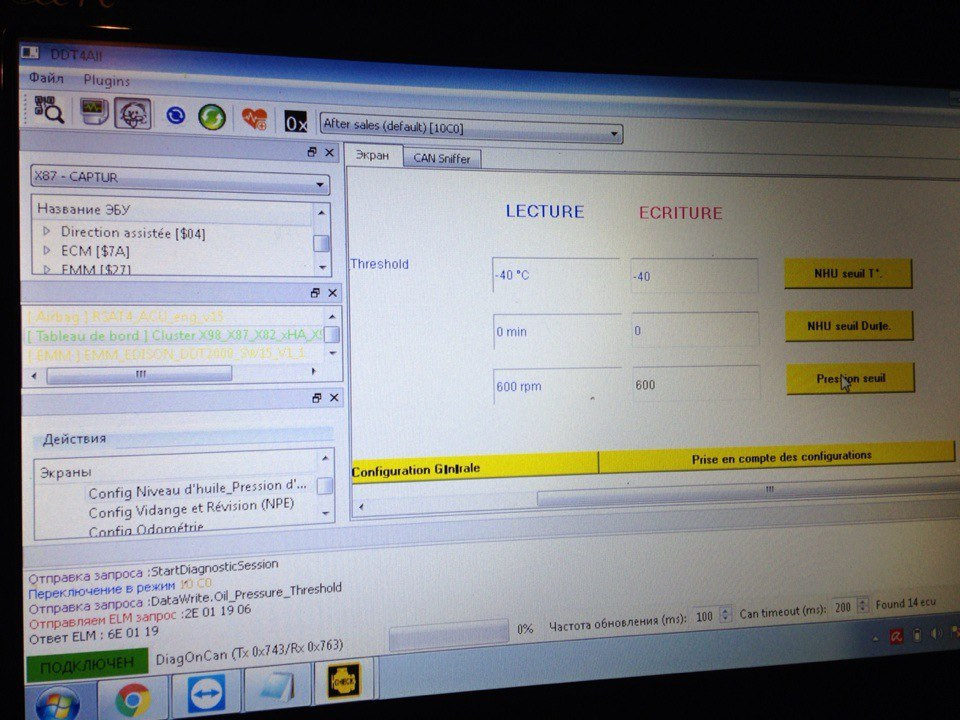The height and width of the screenshot is (720, 960).
Task: Open the After sales session dropdown
Action: point(471,128)
